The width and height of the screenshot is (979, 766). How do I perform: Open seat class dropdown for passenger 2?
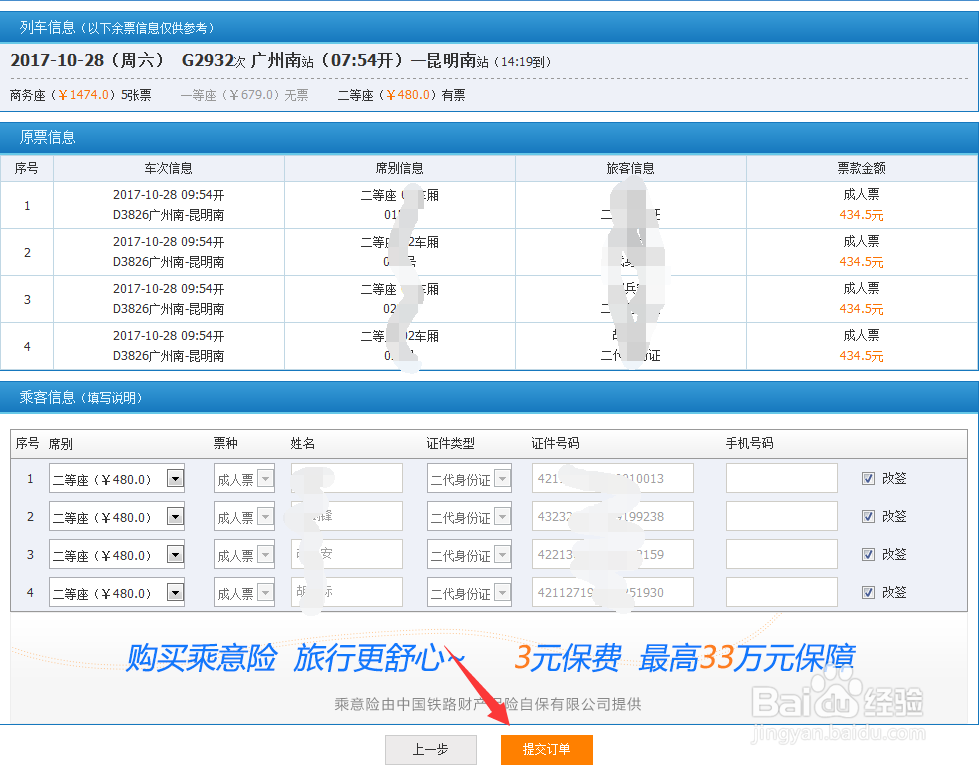click(117, 517)
